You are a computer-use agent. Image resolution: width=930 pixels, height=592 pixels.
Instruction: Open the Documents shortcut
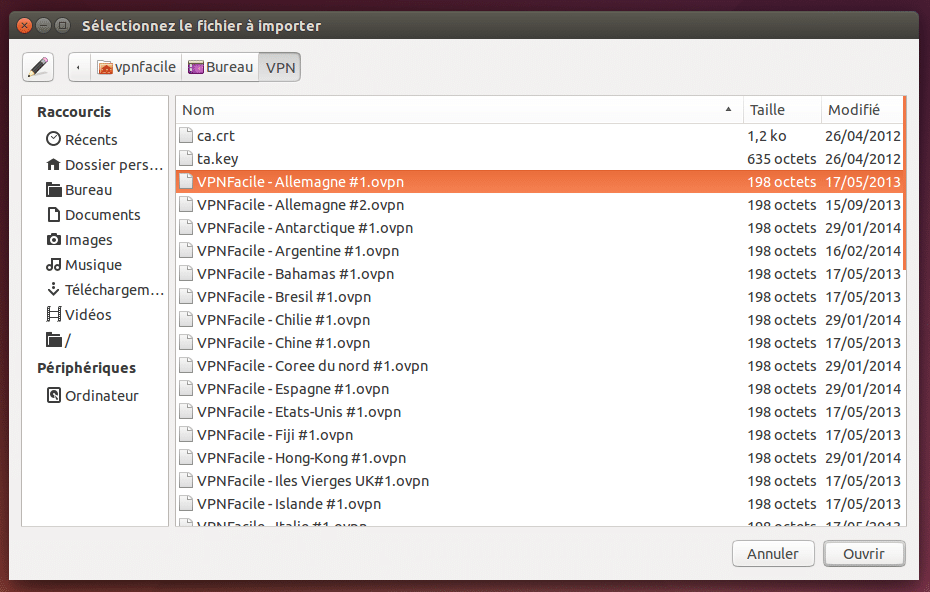[95, 215]
